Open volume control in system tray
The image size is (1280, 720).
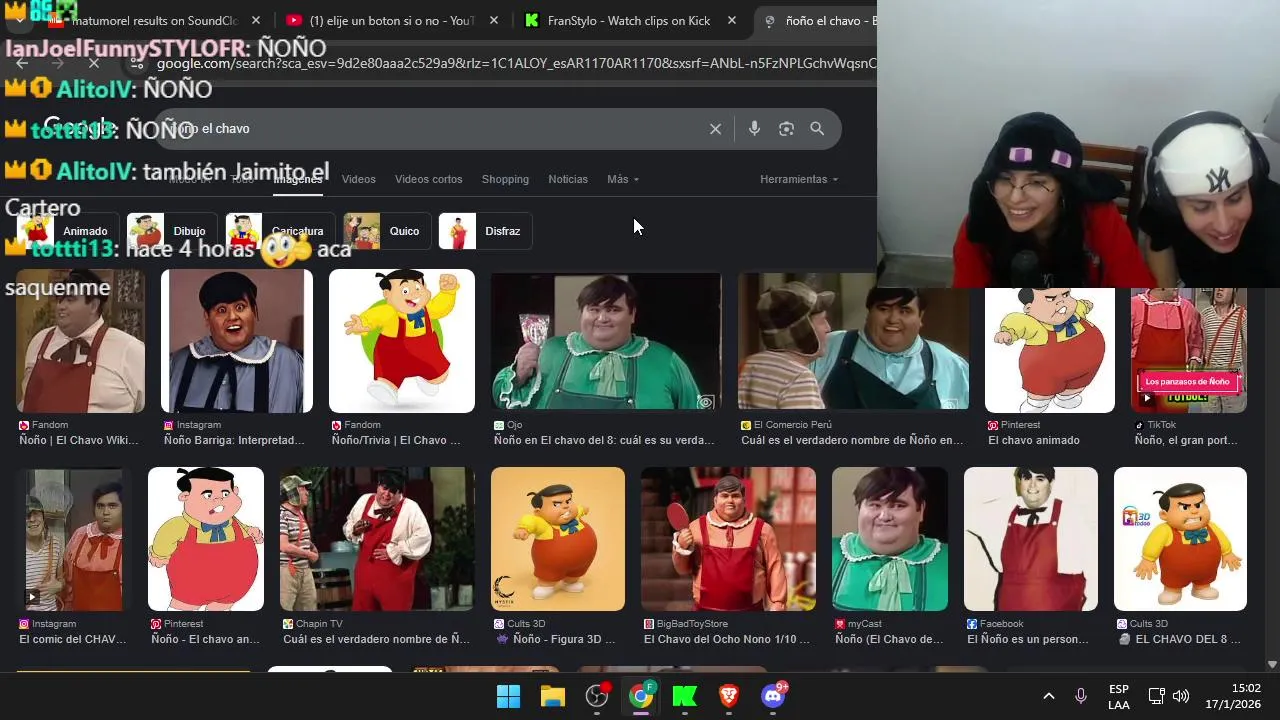pos(1181,696)
